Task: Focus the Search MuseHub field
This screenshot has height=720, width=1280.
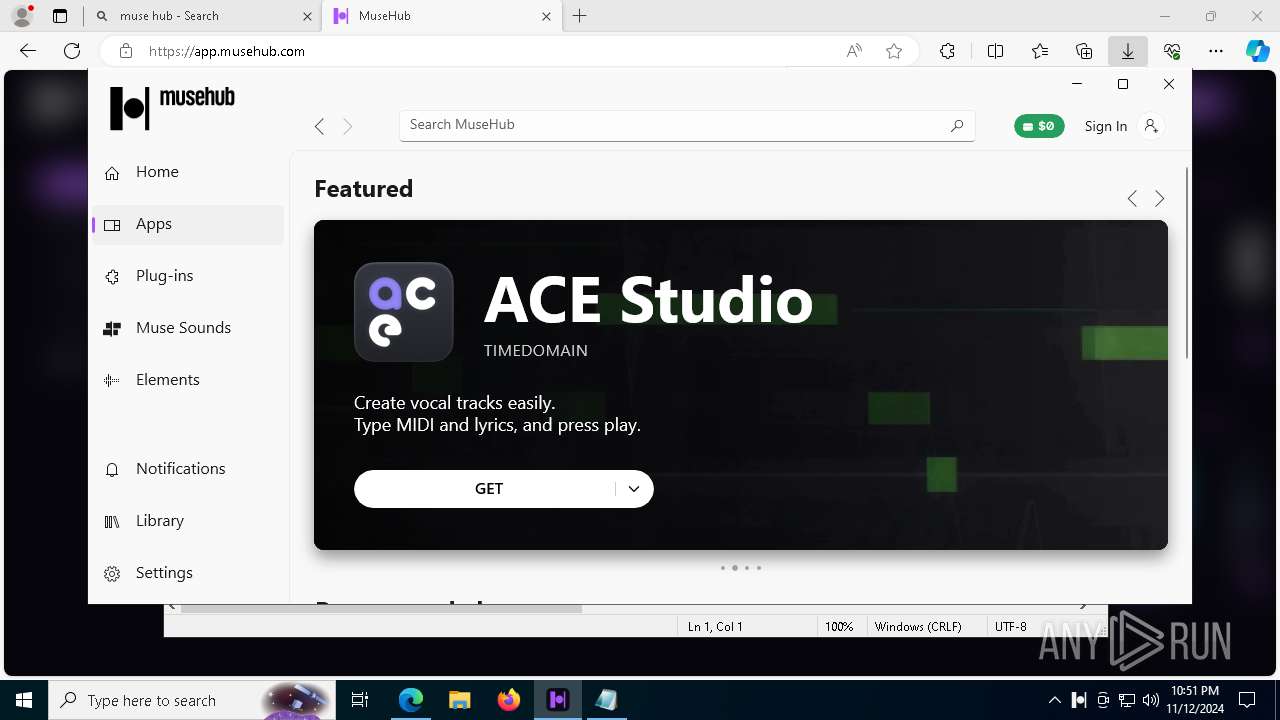Action: pos(687,125)
